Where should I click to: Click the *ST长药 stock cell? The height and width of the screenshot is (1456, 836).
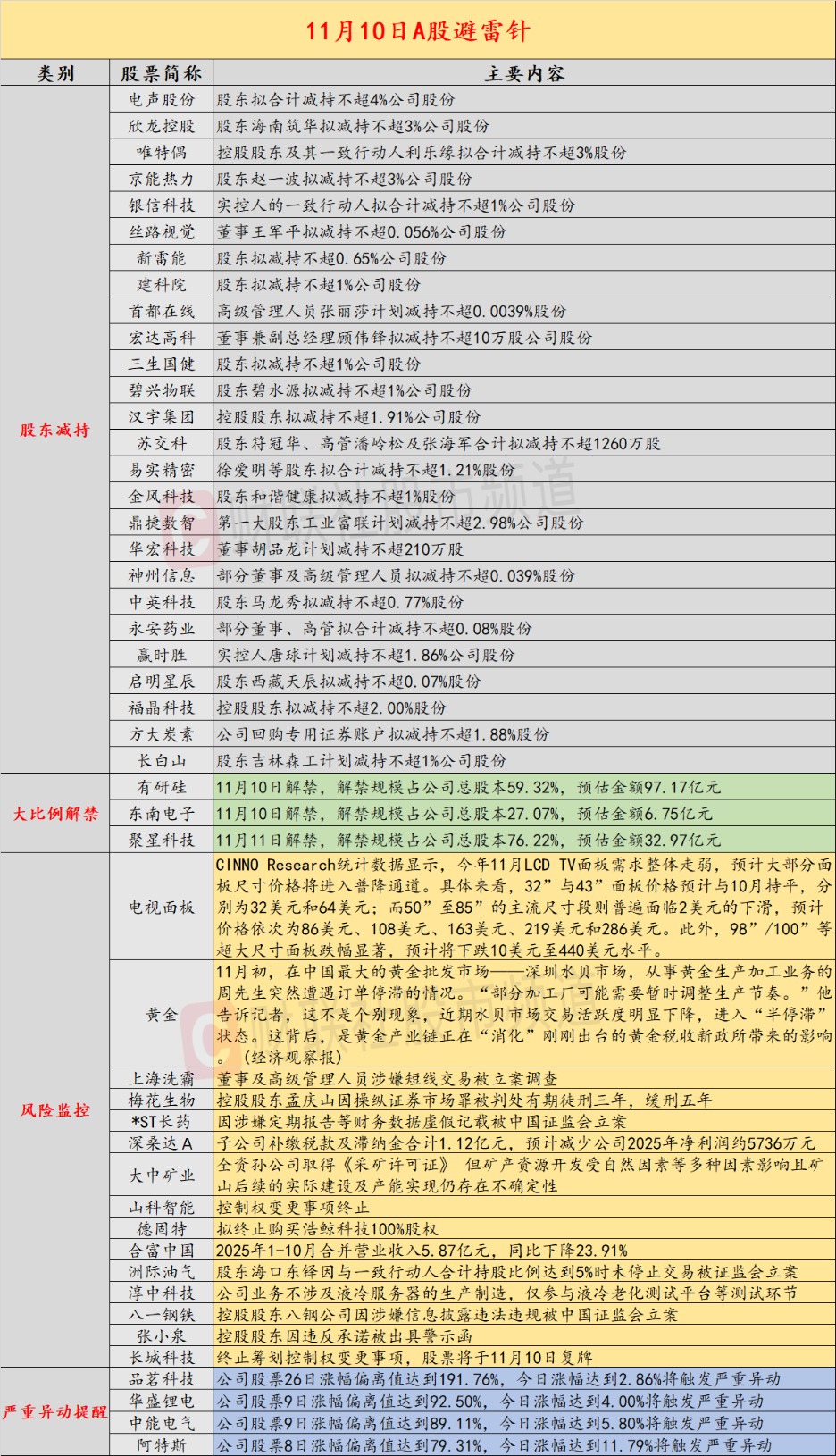point(162,1121)
